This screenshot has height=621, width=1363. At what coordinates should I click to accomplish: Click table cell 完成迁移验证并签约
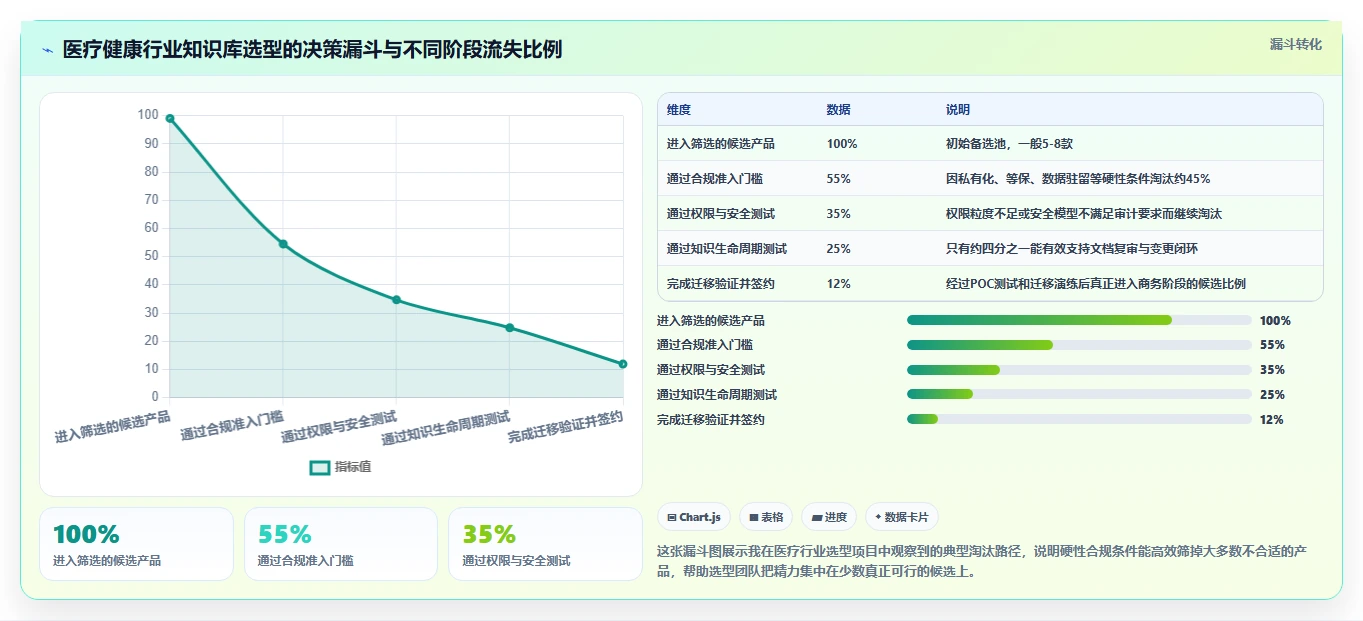coord(721,284)
